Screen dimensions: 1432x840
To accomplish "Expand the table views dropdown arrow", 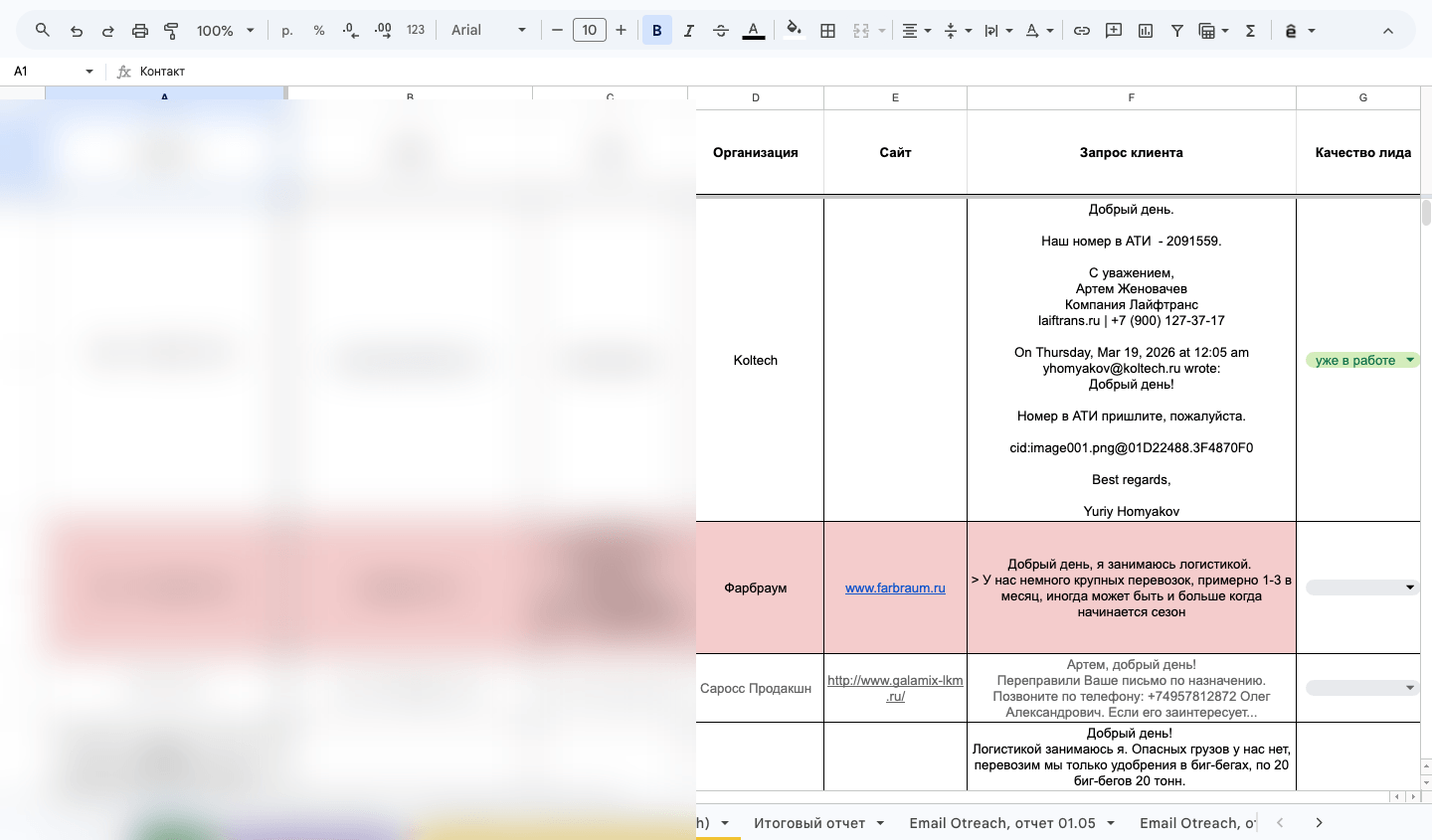I will (x=1225, y=31).
